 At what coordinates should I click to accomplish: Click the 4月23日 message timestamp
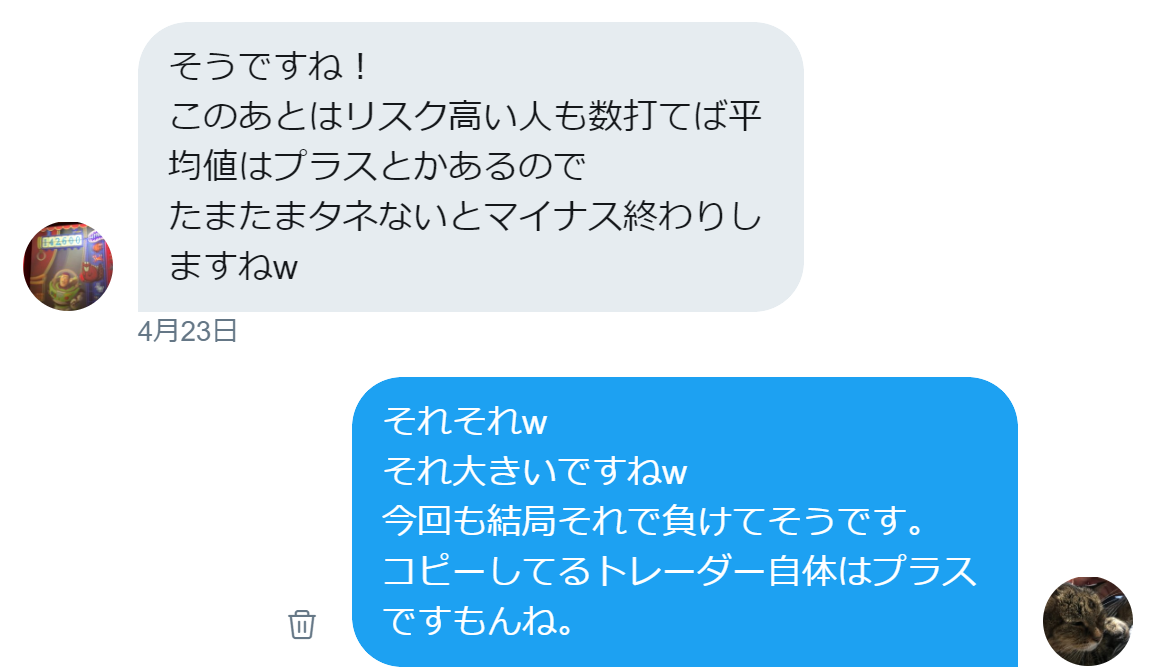(x=187, y=331)
